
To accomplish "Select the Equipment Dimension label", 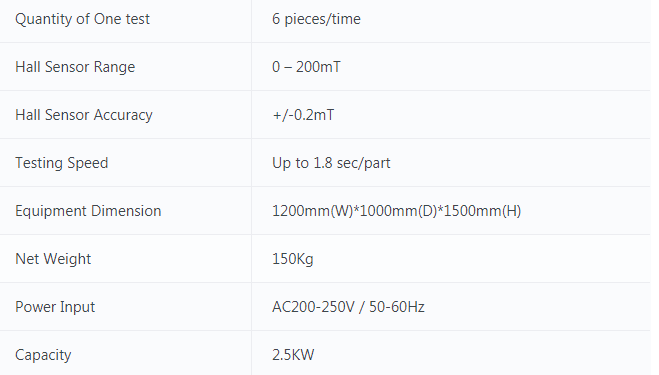I will 88,211.
